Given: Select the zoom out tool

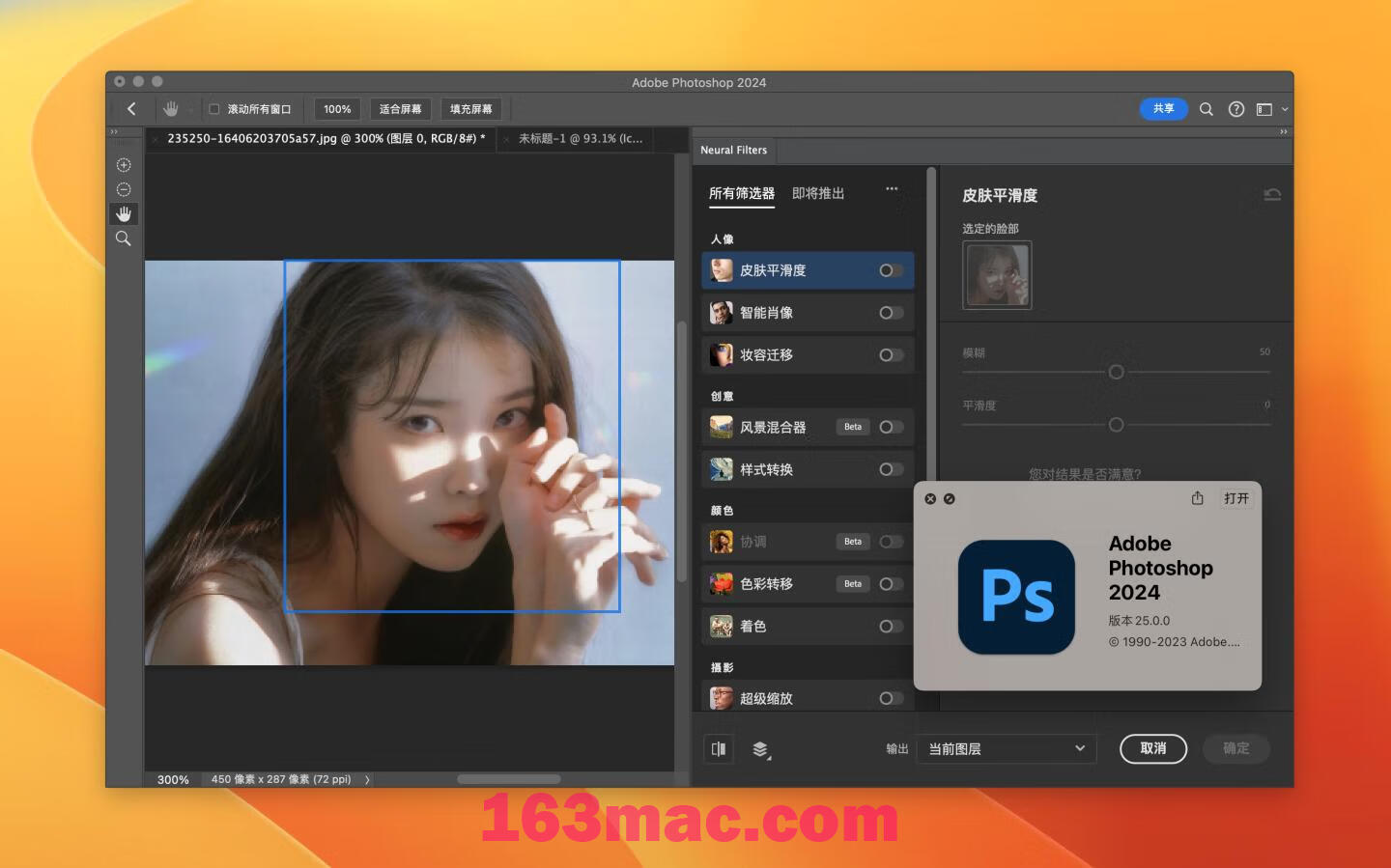Looking at the screenshot, I should (124, 189).
